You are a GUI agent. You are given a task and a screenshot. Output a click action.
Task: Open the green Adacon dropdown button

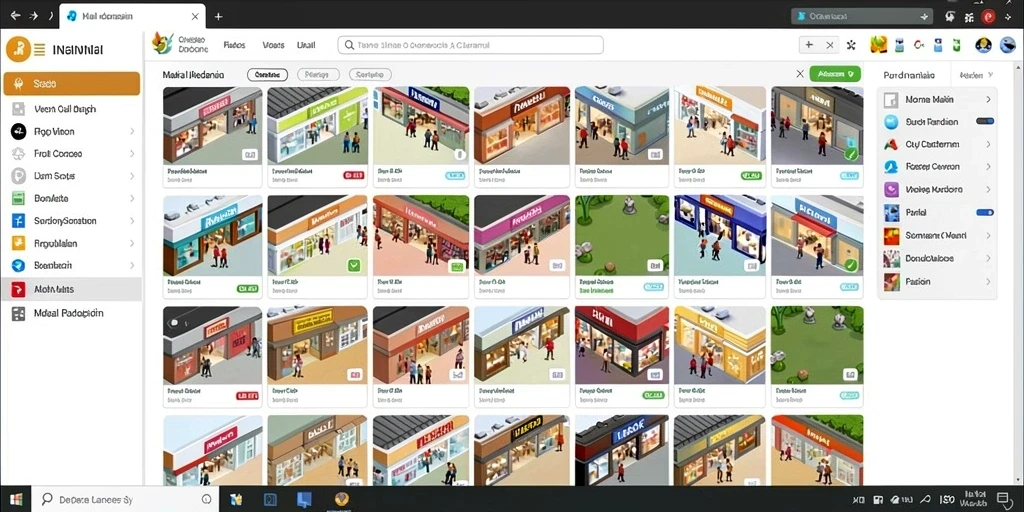pyautogui.click(x=835, y=74)
